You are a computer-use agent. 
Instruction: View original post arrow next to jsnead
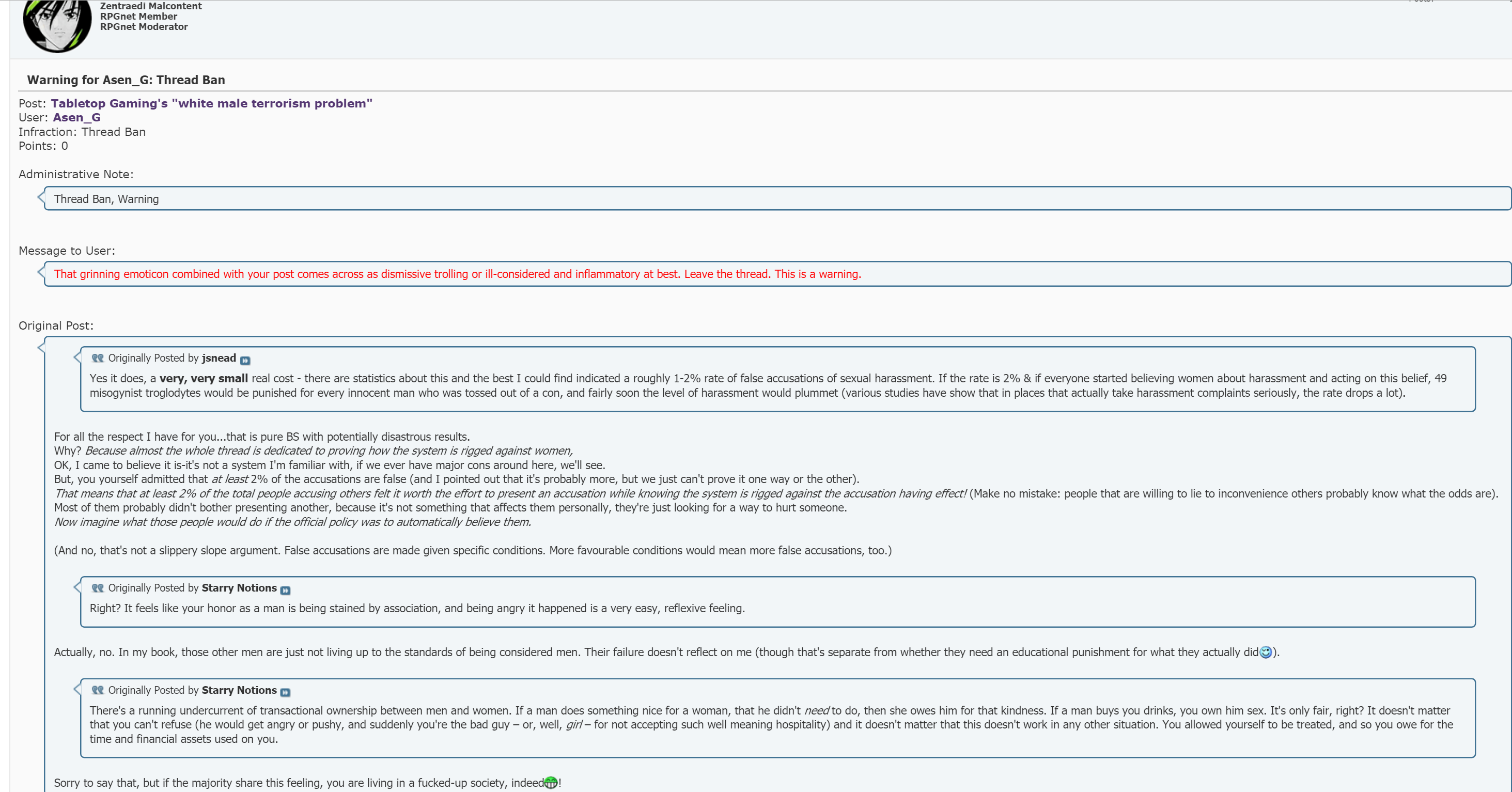(245, 361)
